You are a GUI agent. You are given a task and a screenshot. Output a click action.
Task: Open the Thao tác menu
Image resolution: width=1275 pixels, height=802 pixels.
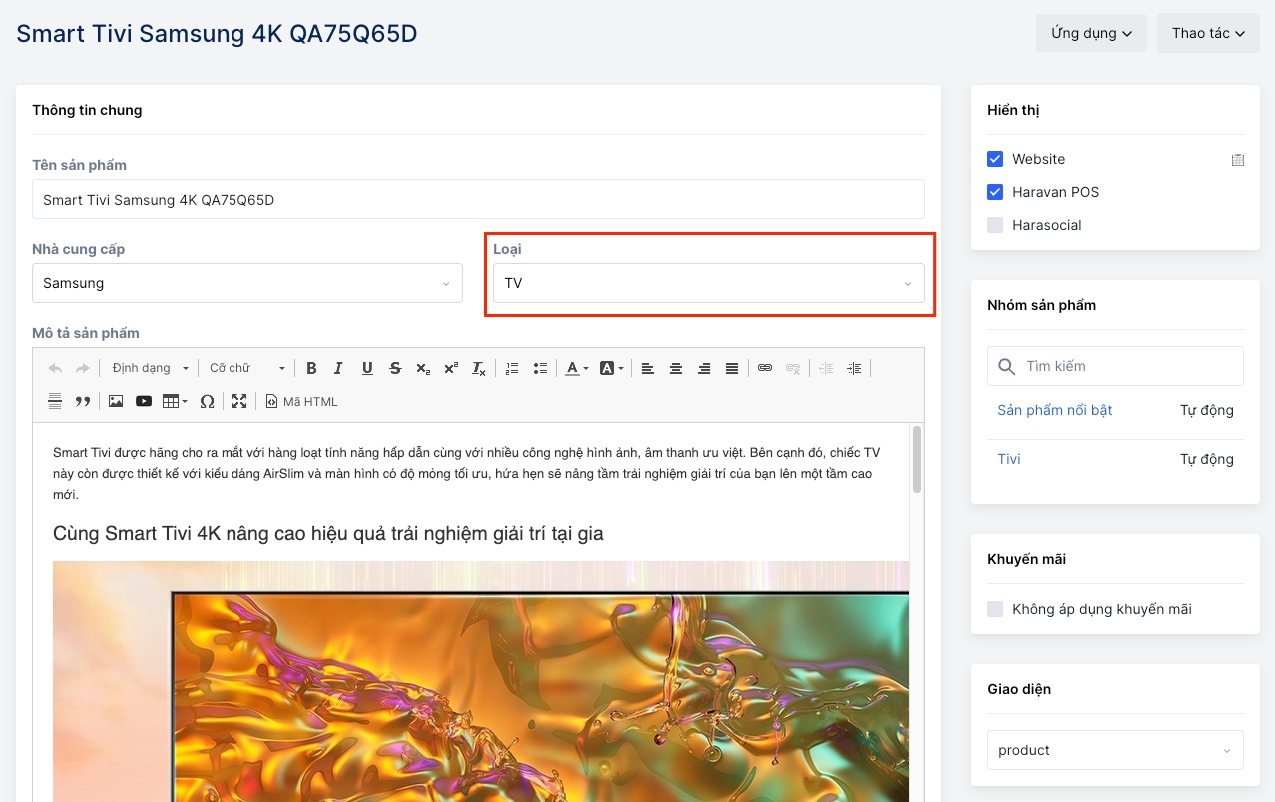pos(1207,33)
